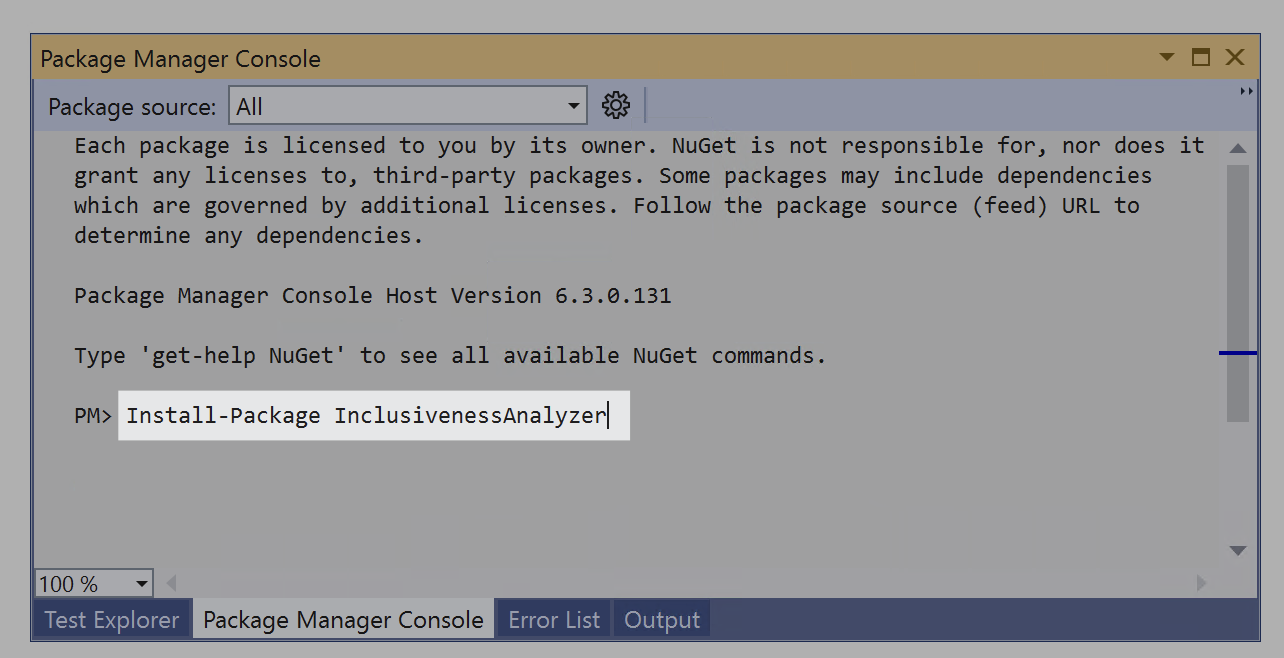The height and width of the screenshot is (658, 1284).
Task: Click the Package source combo box showing All
Action: click(x=408, y=106)
